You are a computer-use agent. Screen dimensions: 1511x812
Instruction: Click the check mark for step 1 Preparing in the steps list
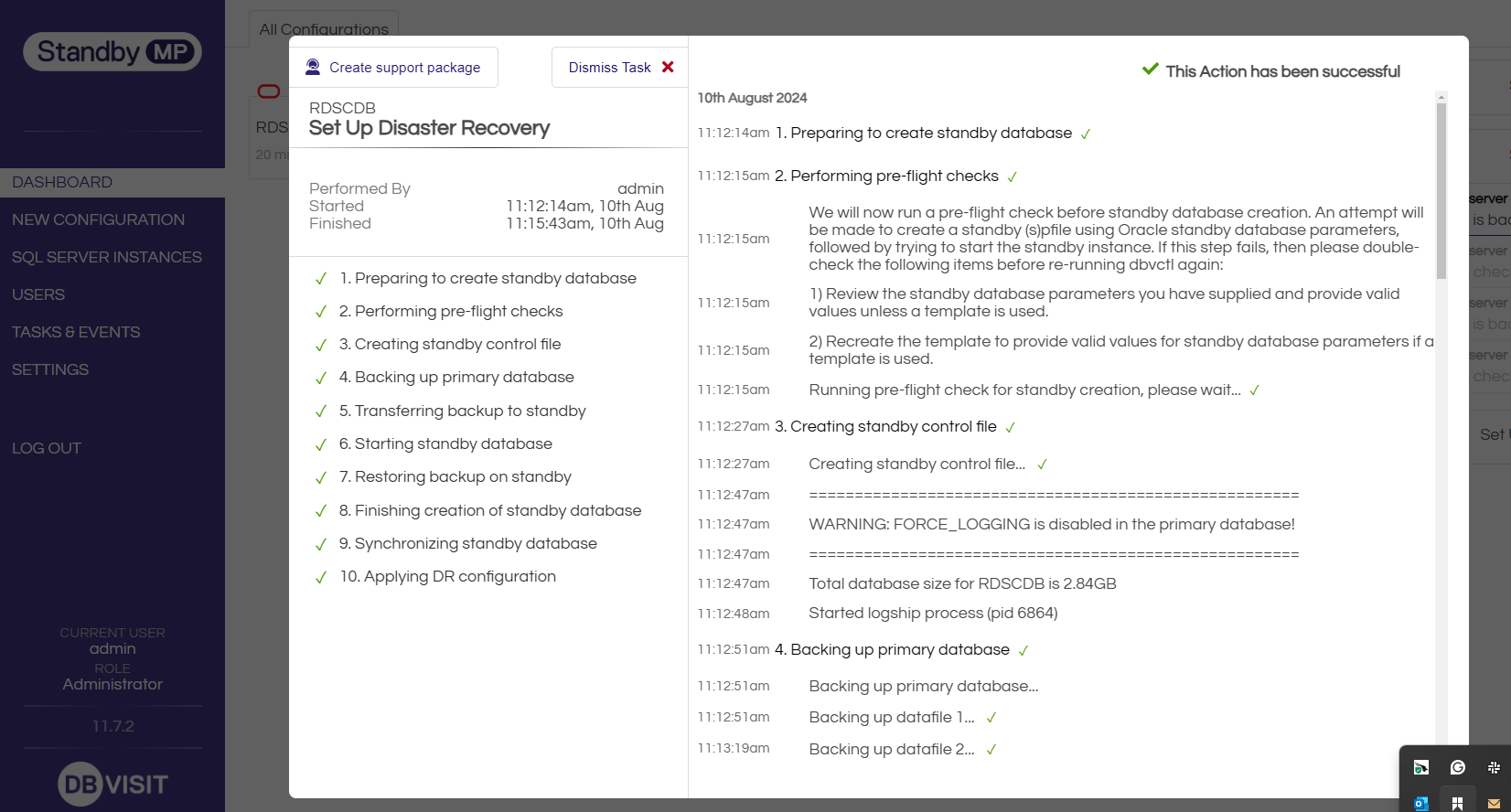[321, 279]
